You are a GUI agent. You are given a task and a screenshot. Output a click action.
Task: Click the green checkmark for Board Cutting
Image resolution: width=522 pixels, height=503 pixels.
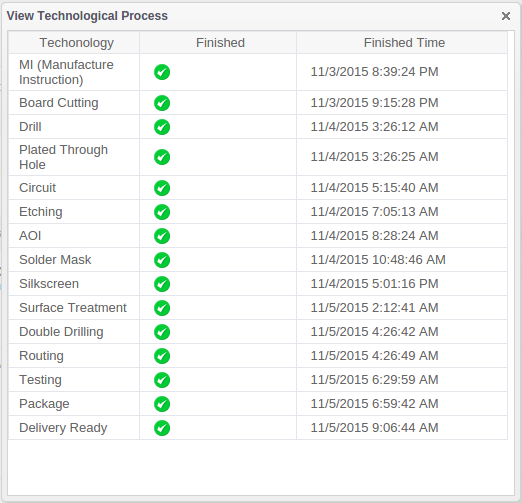coord(162,103)
